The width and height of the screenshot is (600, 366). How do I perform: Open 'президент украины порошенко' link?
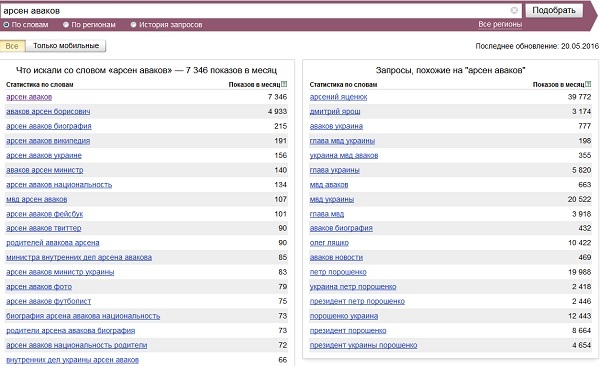coord(363,345)
